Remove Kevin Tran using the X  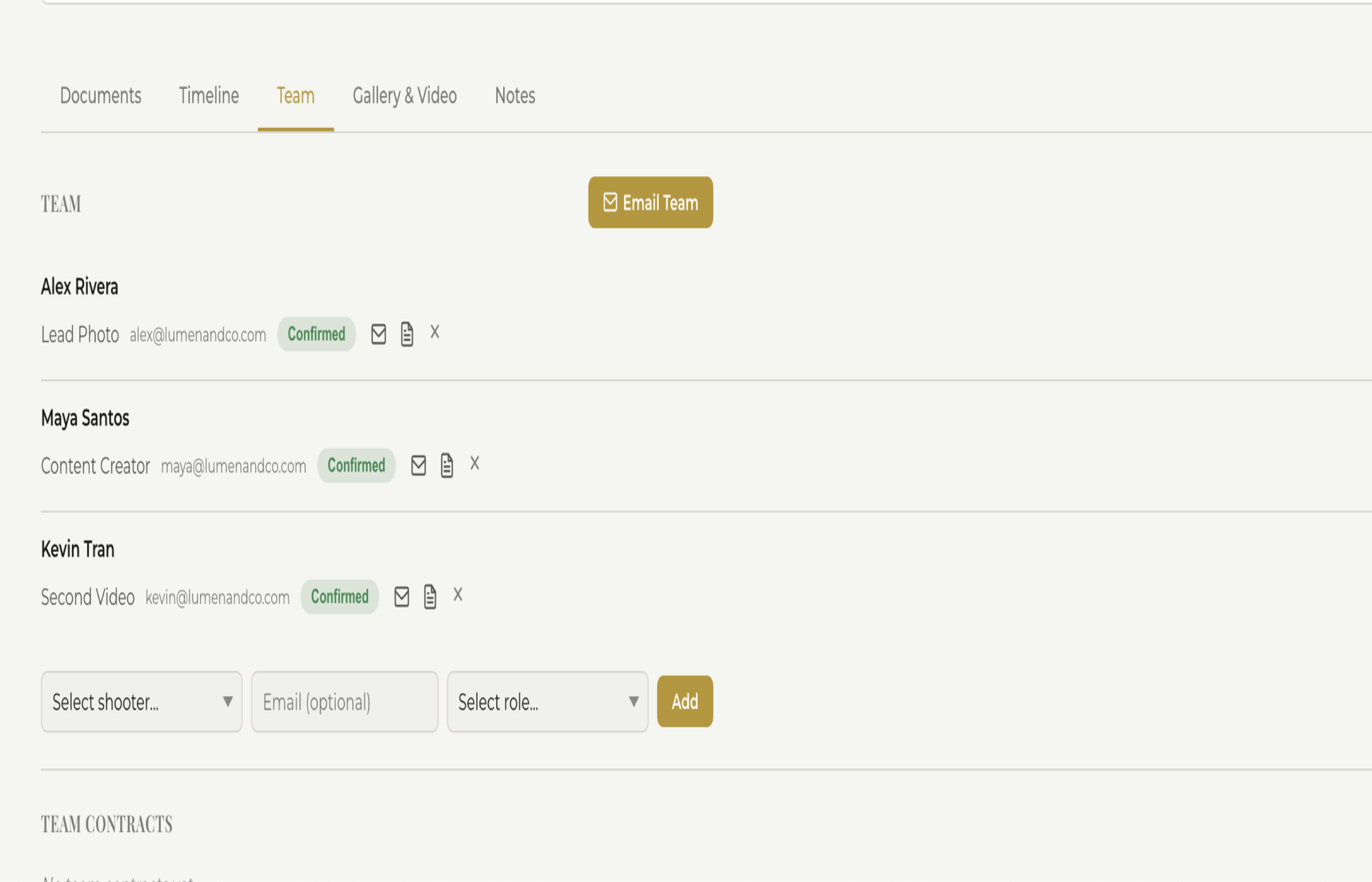[x=458, y=595]
